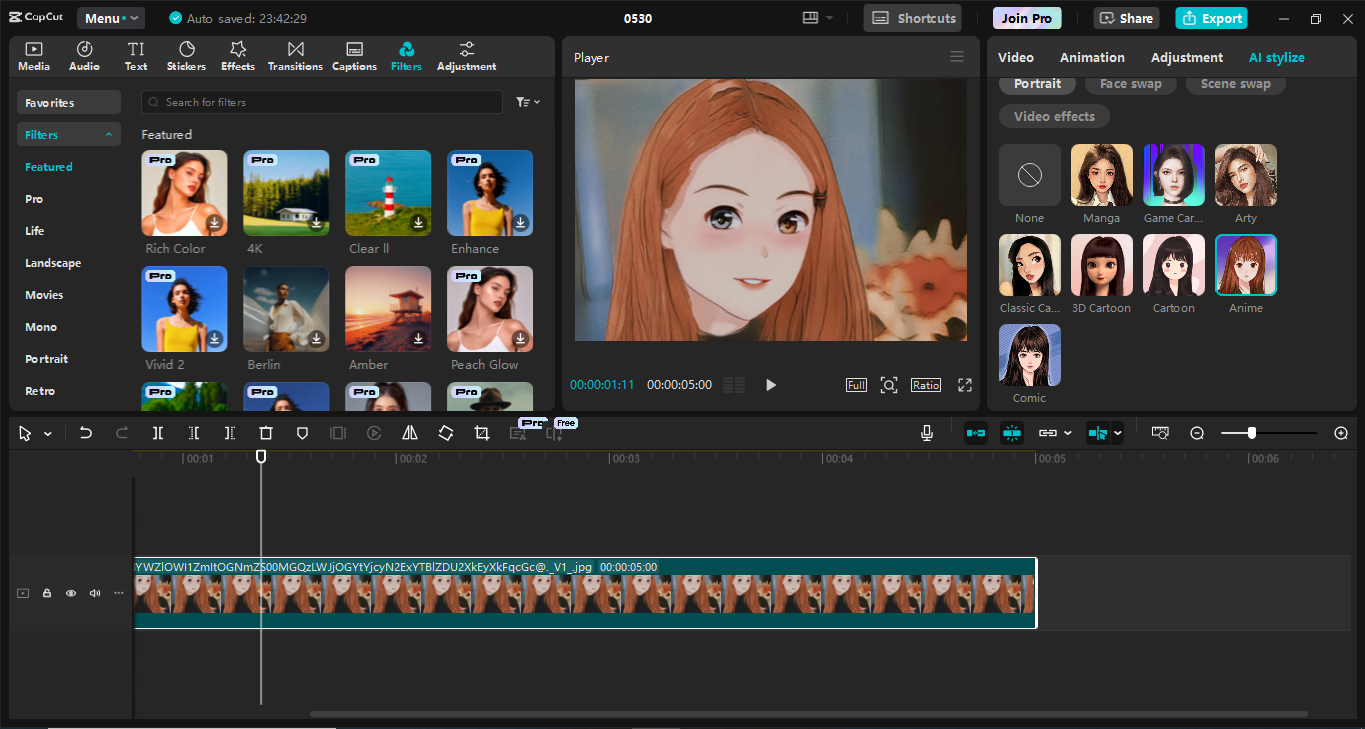Click the Export button
The width and height of the screenshot is (1365, 729).
(1211, 18)
